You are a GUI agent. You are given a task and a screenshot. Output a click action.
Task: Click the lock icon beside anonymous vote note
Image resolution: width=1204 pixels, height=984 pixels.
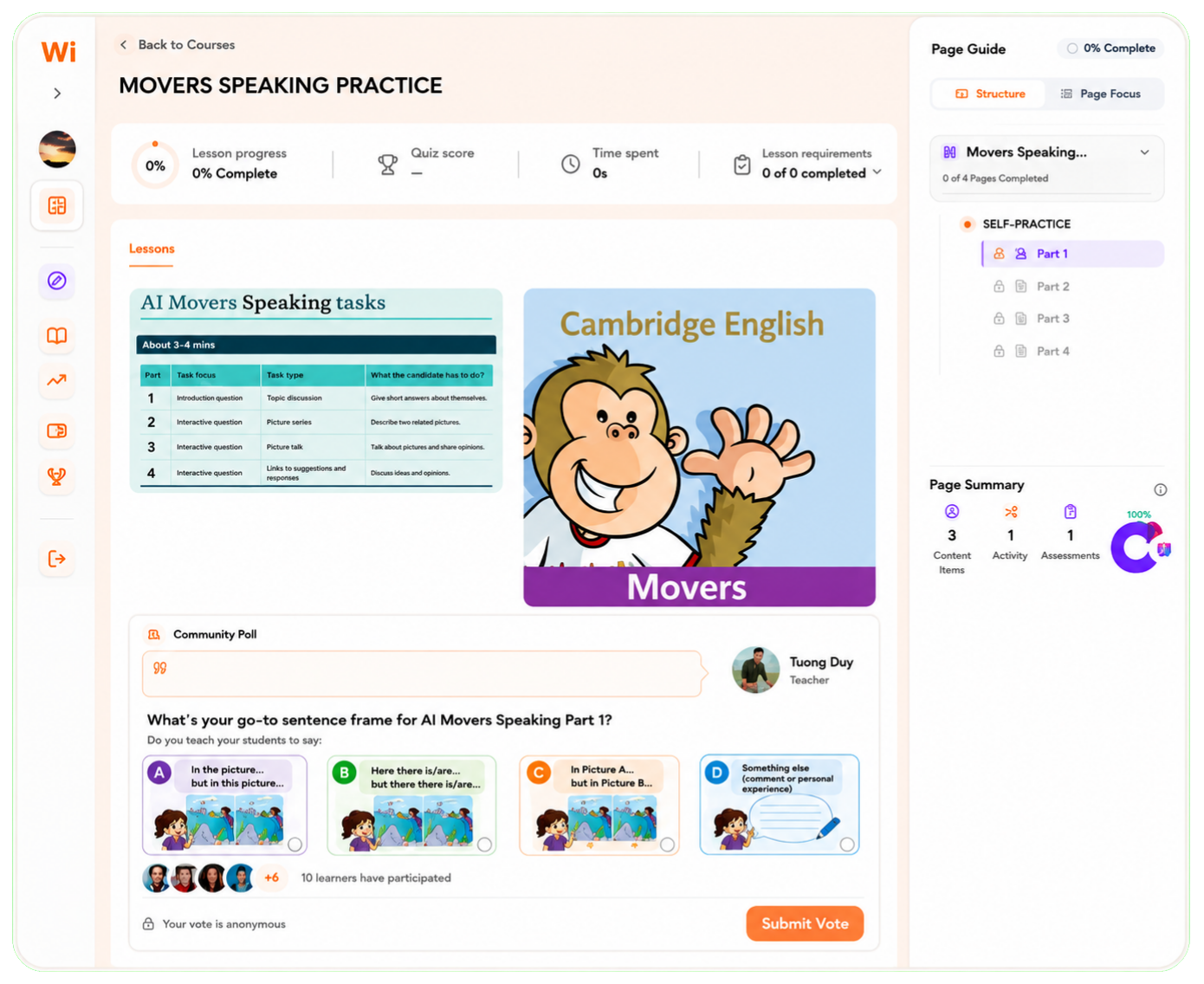(x=148, y=924)
